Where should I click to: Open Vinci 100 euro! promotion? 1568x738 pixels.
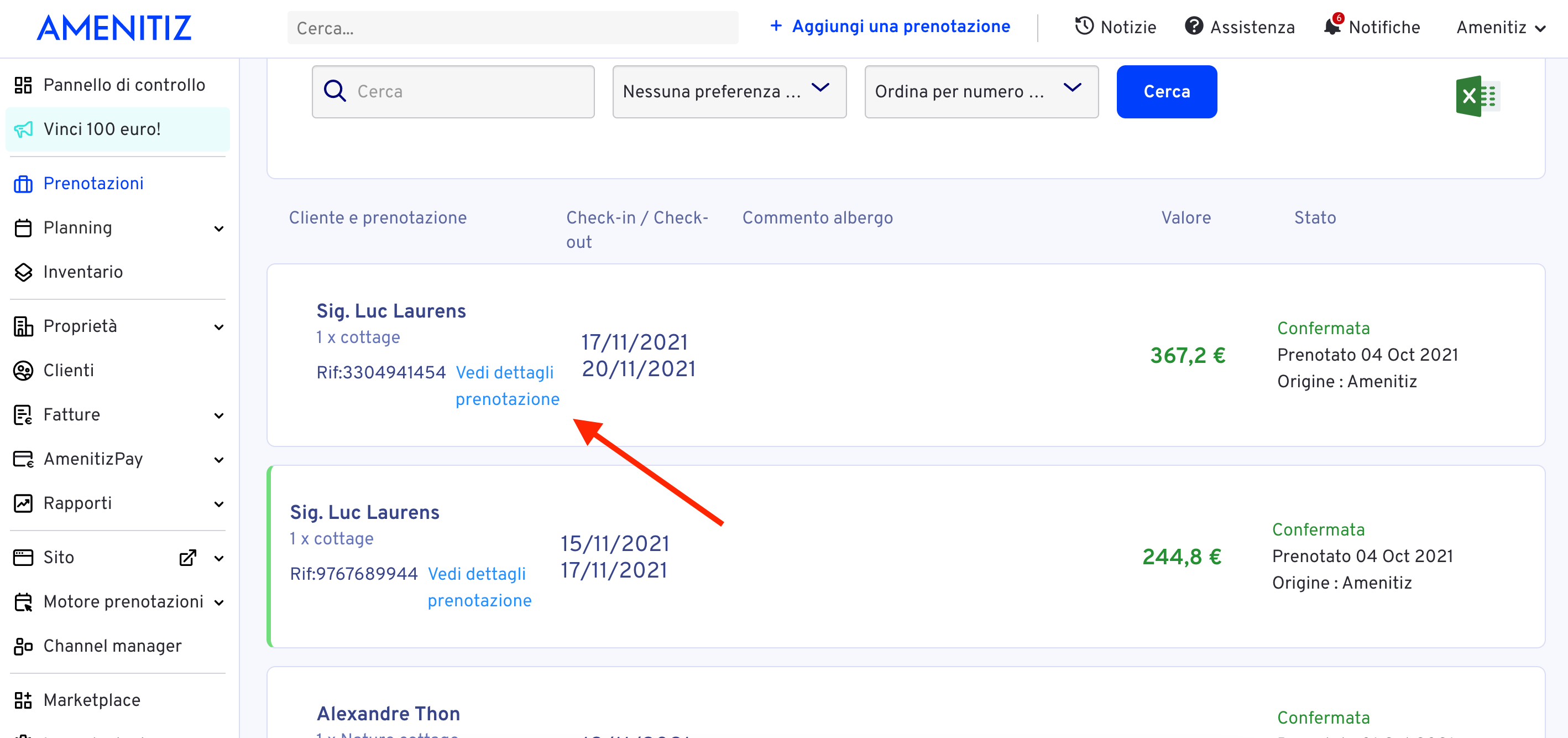(117, 129)
